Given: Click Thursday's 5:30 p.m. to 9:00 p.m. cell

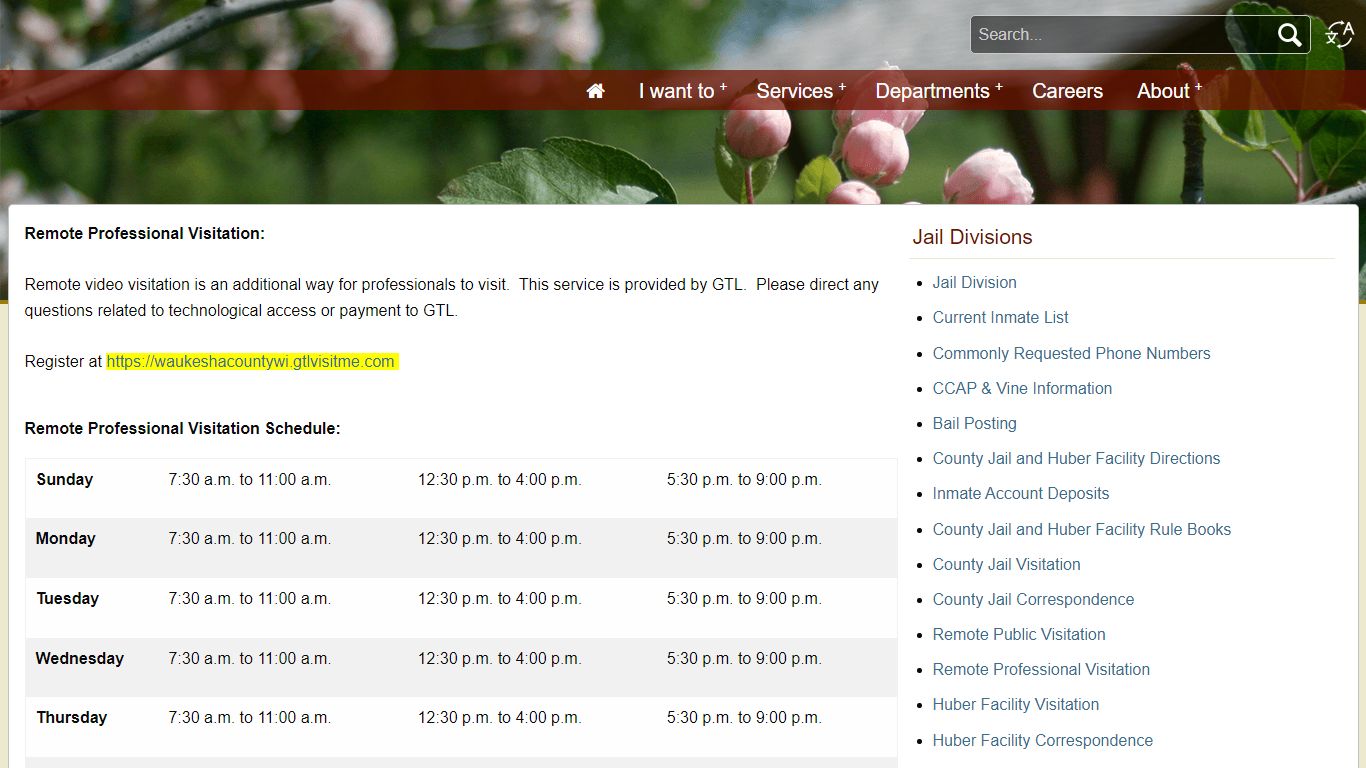Looking at the screenshot, I should (x=744, y=718).
